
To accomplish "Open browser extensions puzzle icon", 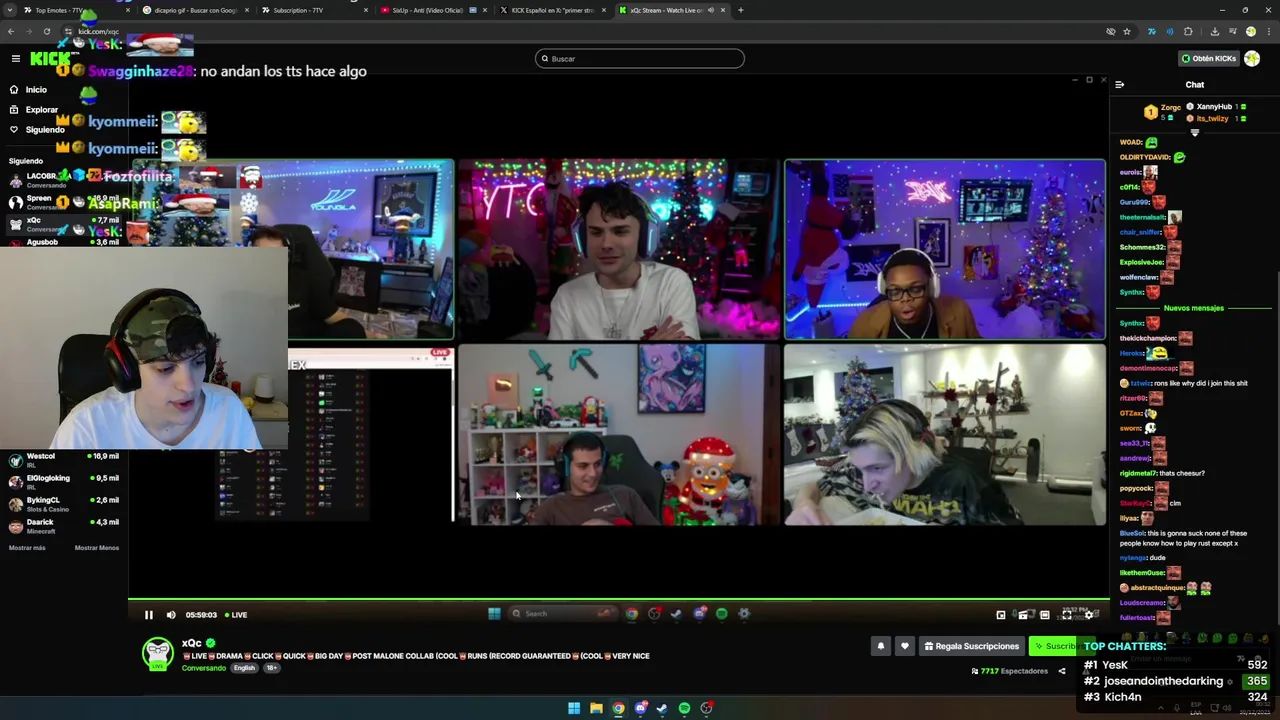I will pyautogui.click(x=1188, y=31).
